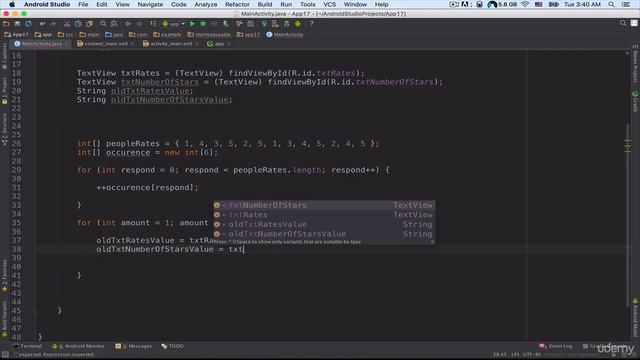Screen dimensions: 640x360
Task: Click the Paste toolbar icon
Action: tap(89, 24)
